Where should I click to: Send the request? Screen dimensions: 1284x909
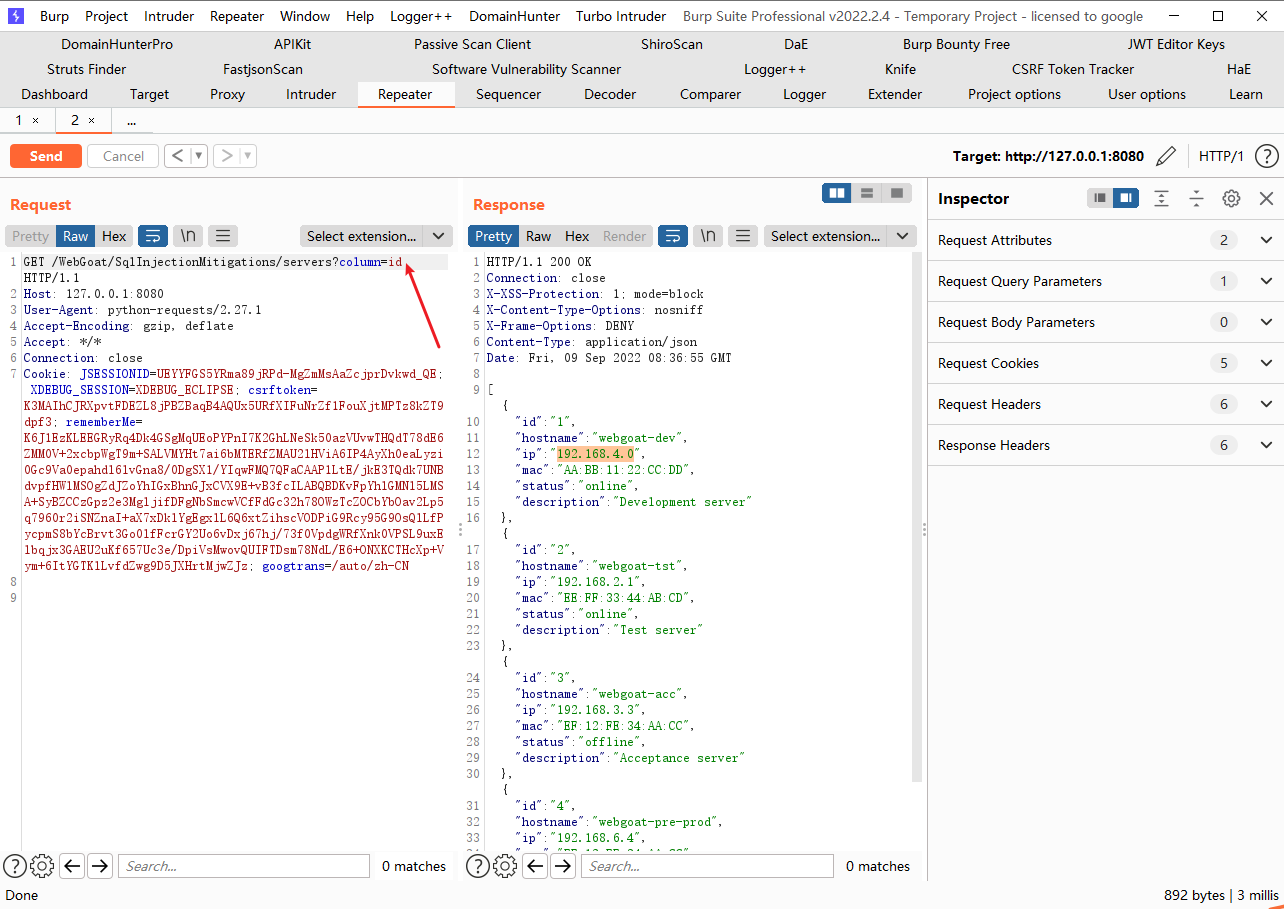tap(46, 156)
